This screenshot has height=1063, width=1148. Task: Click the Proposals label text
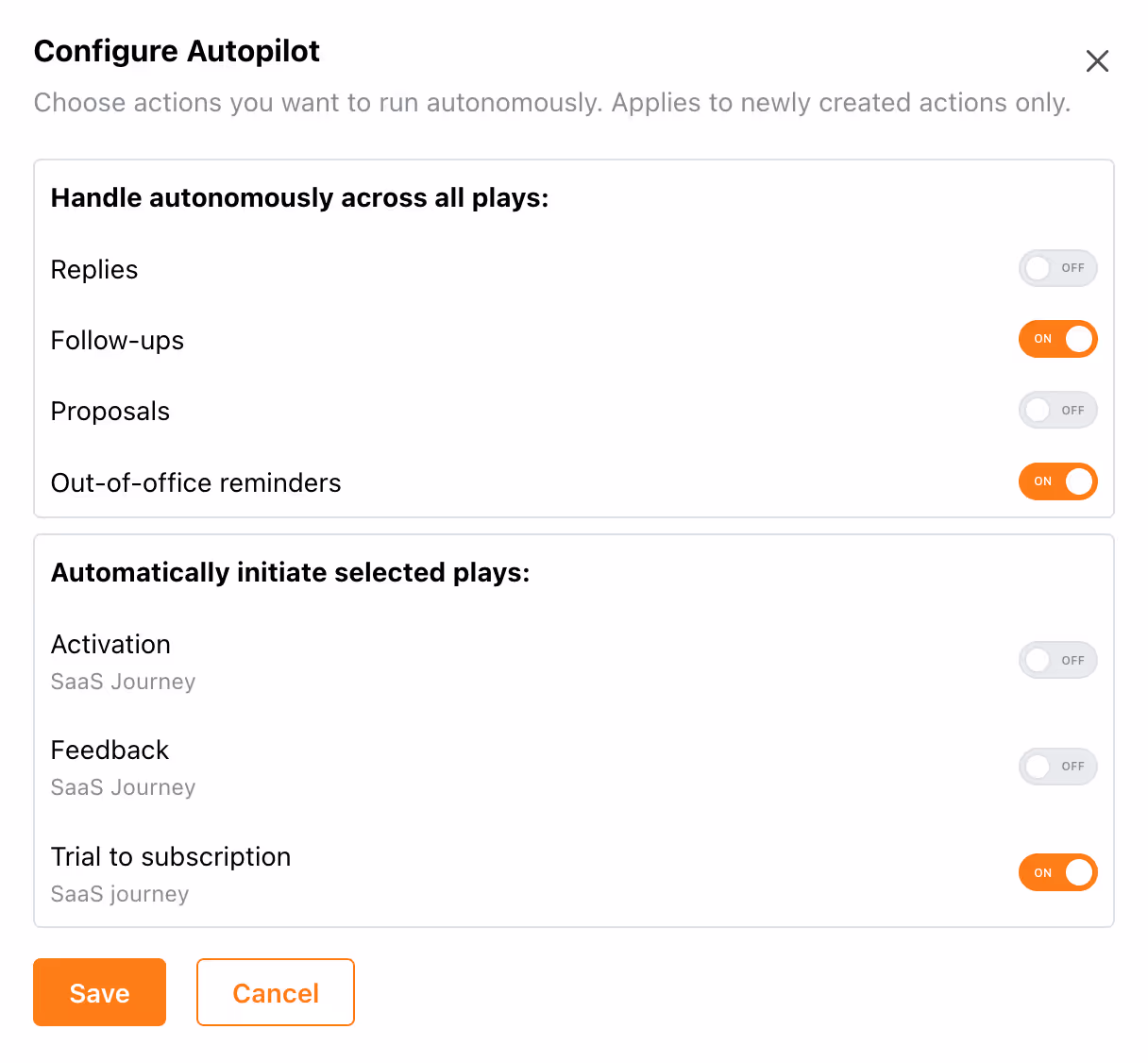[x=110, y=412]
